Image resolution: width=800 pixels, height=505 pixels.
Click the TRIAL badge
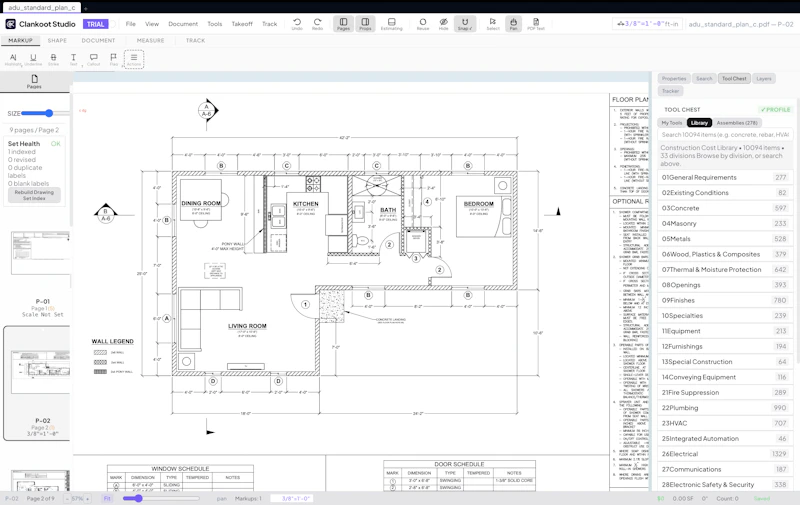95,24
